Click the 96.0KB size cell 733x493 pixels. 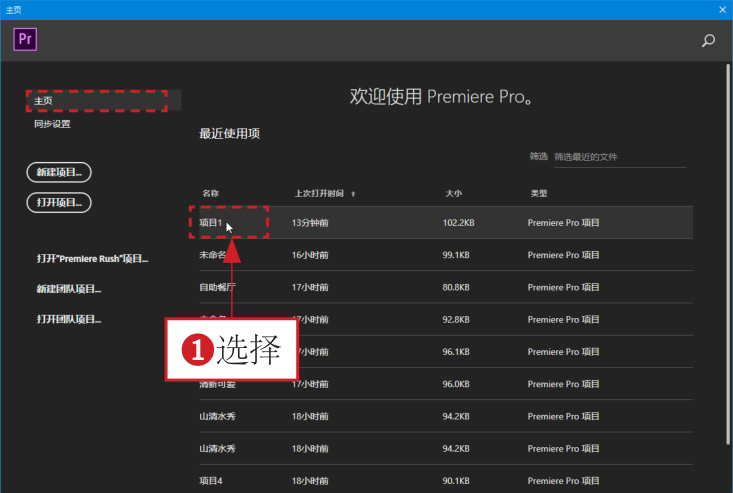[x=456, y=384]
